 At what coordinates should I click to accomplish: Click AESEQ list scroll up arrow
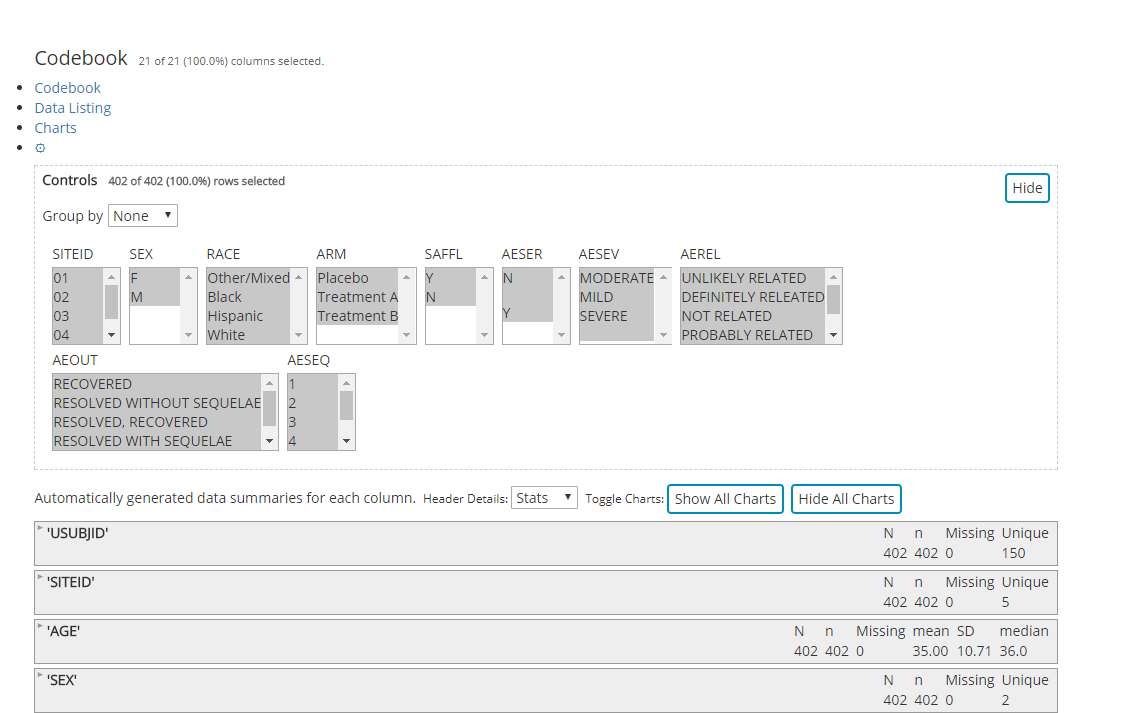[347, 383]
